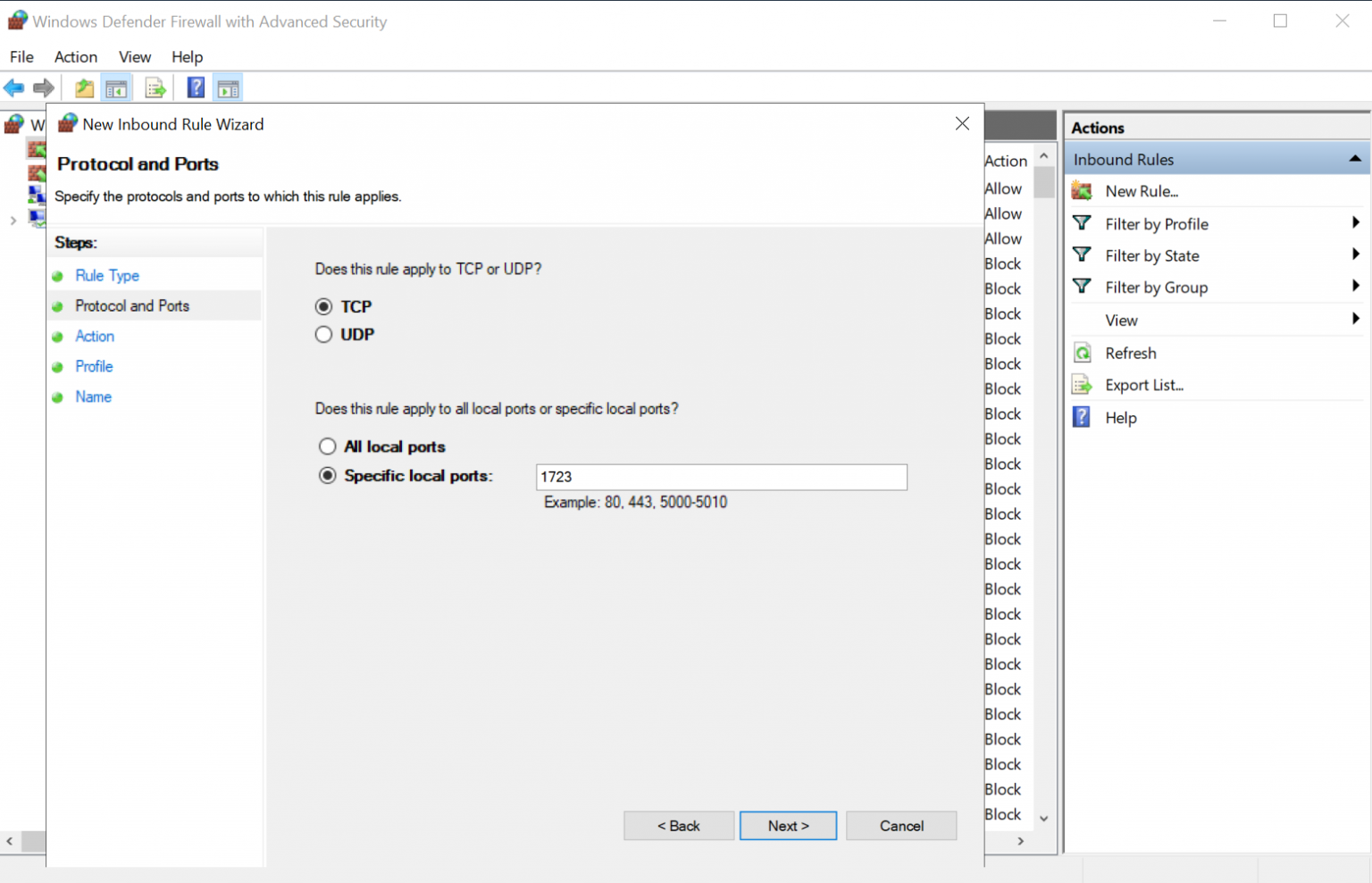Click the blue Help toolbar icon
Image resolution: width=1372 pixels, height=883 pixels.
click(196, 87)
